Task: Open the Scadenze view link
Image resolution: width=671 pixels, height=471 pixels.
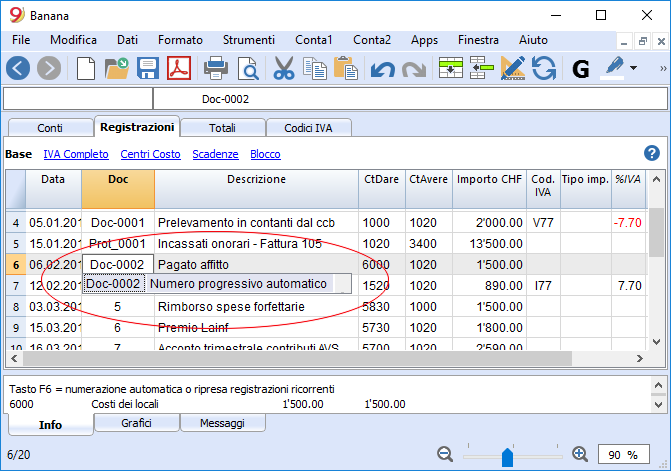Action: coord(215,154)
